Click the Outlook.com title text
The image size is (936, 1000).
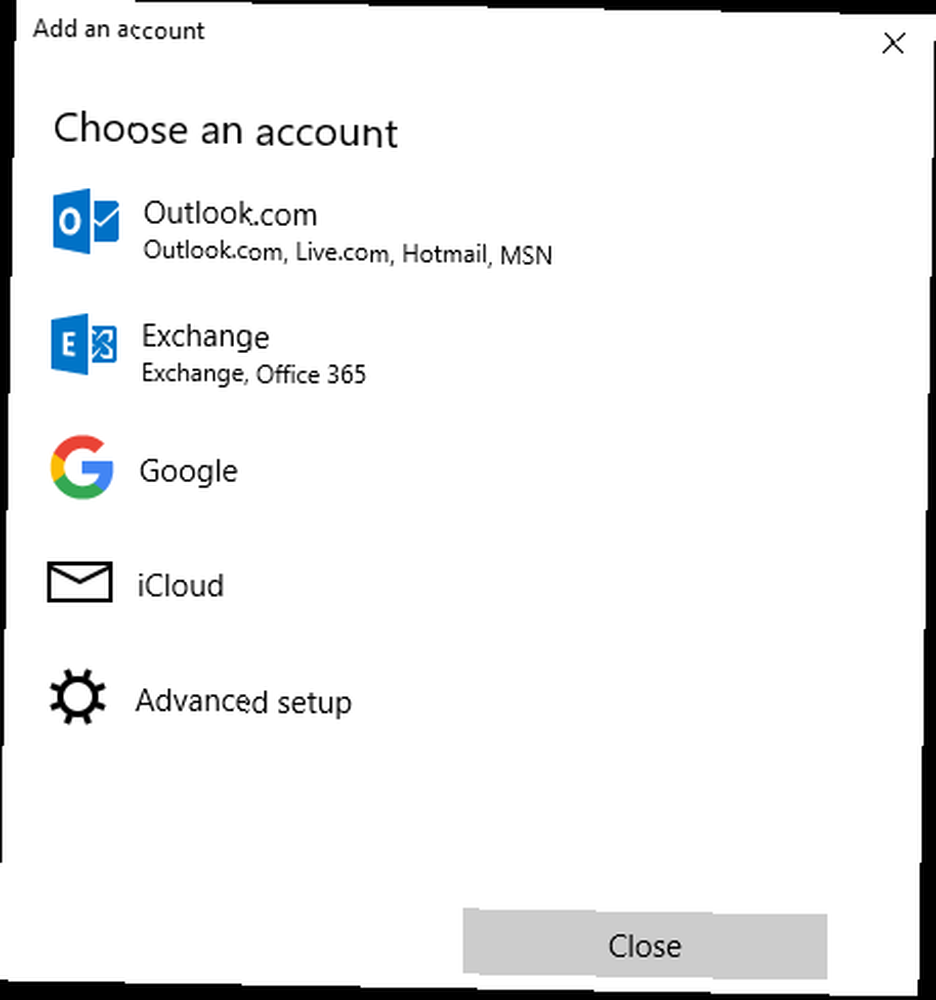[x=230, y=213]
